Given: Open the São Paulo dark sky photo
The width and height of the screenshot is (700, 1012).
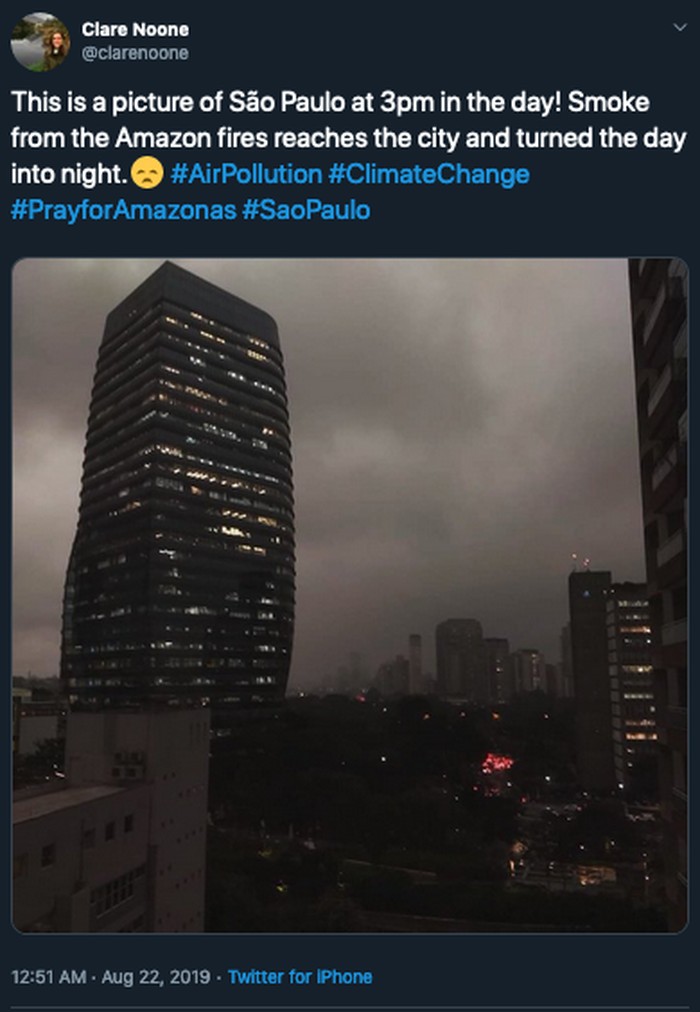Looking at the screenshot, I should point(349,595).
